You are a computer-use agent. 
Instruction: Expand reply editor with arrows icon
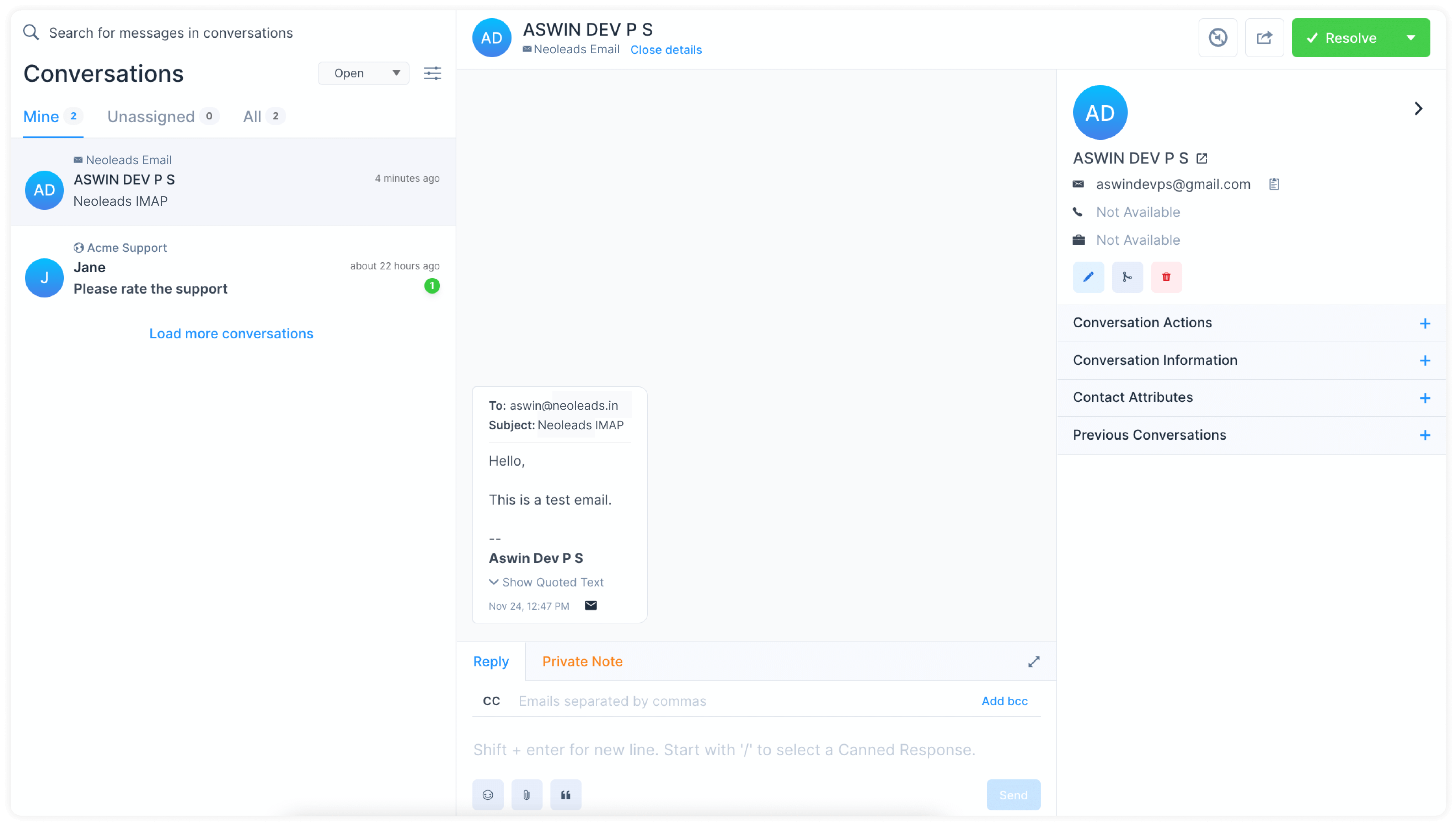1033,661
